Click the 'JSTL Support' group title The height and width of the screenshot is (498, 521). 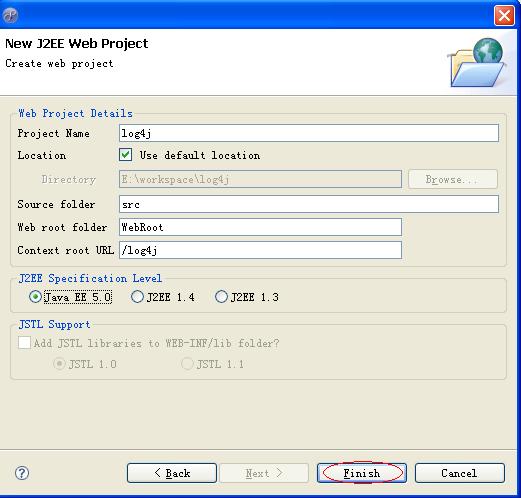(x=54, y=324)
